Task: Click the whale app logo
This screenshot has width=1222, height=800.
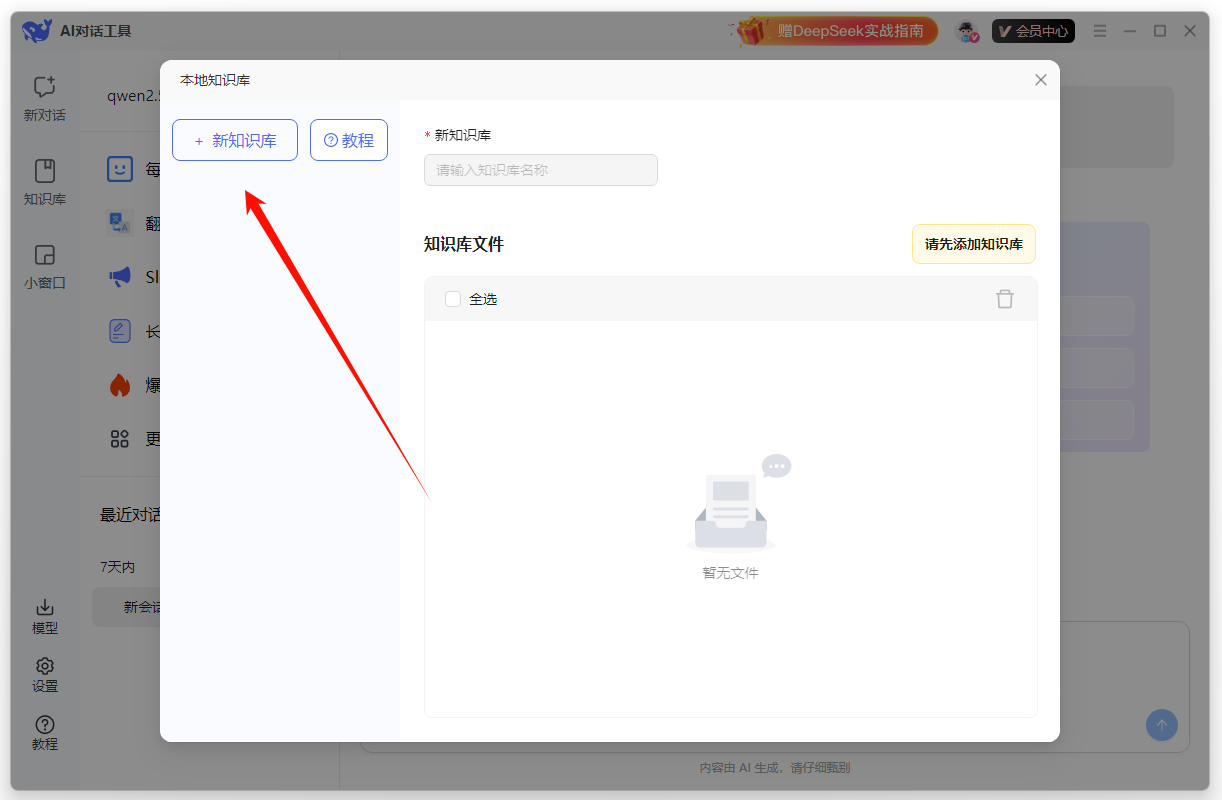Action: [x=36, y=31]
